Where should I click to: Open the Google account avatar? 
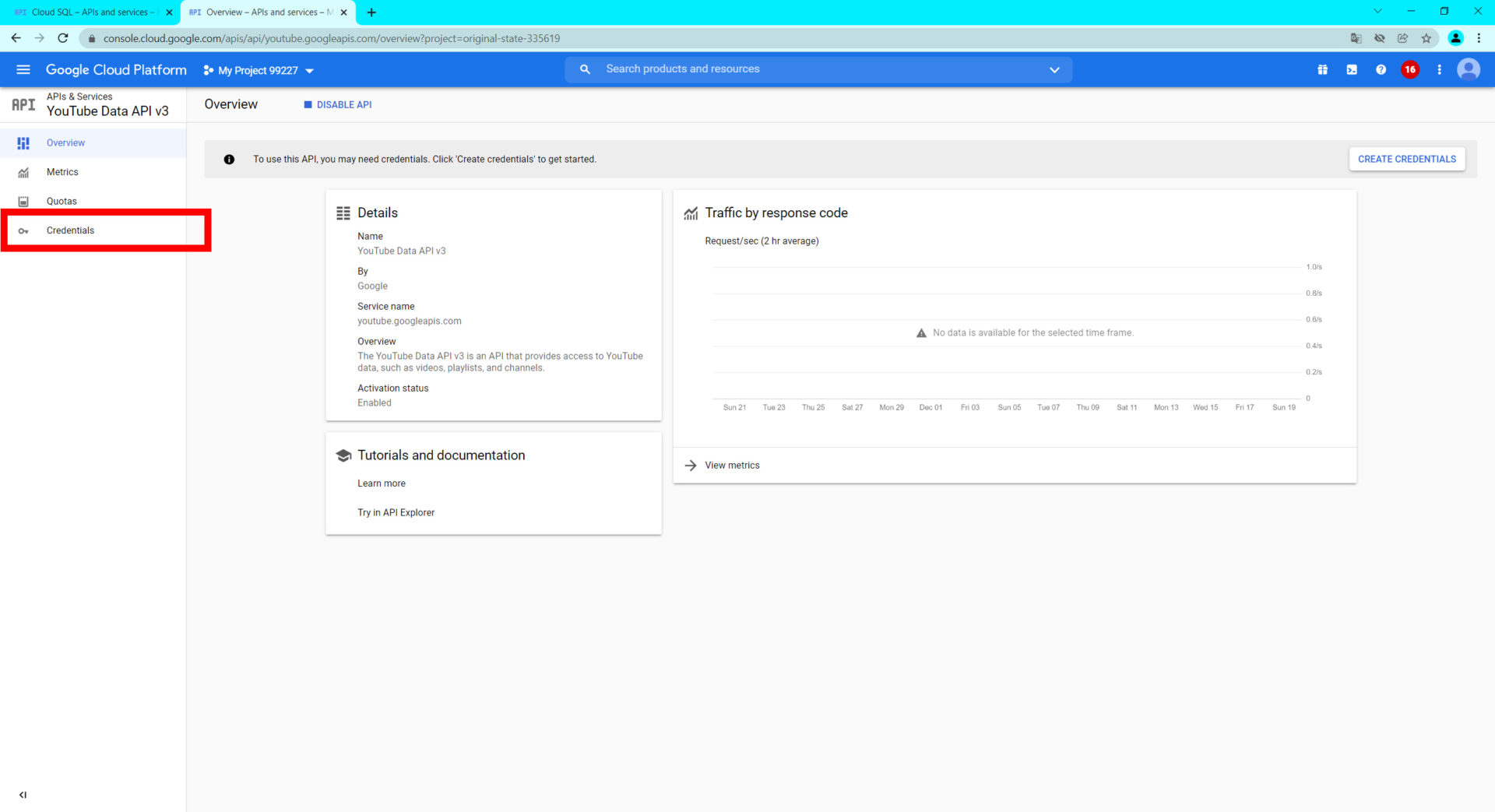pos(1469,70)
